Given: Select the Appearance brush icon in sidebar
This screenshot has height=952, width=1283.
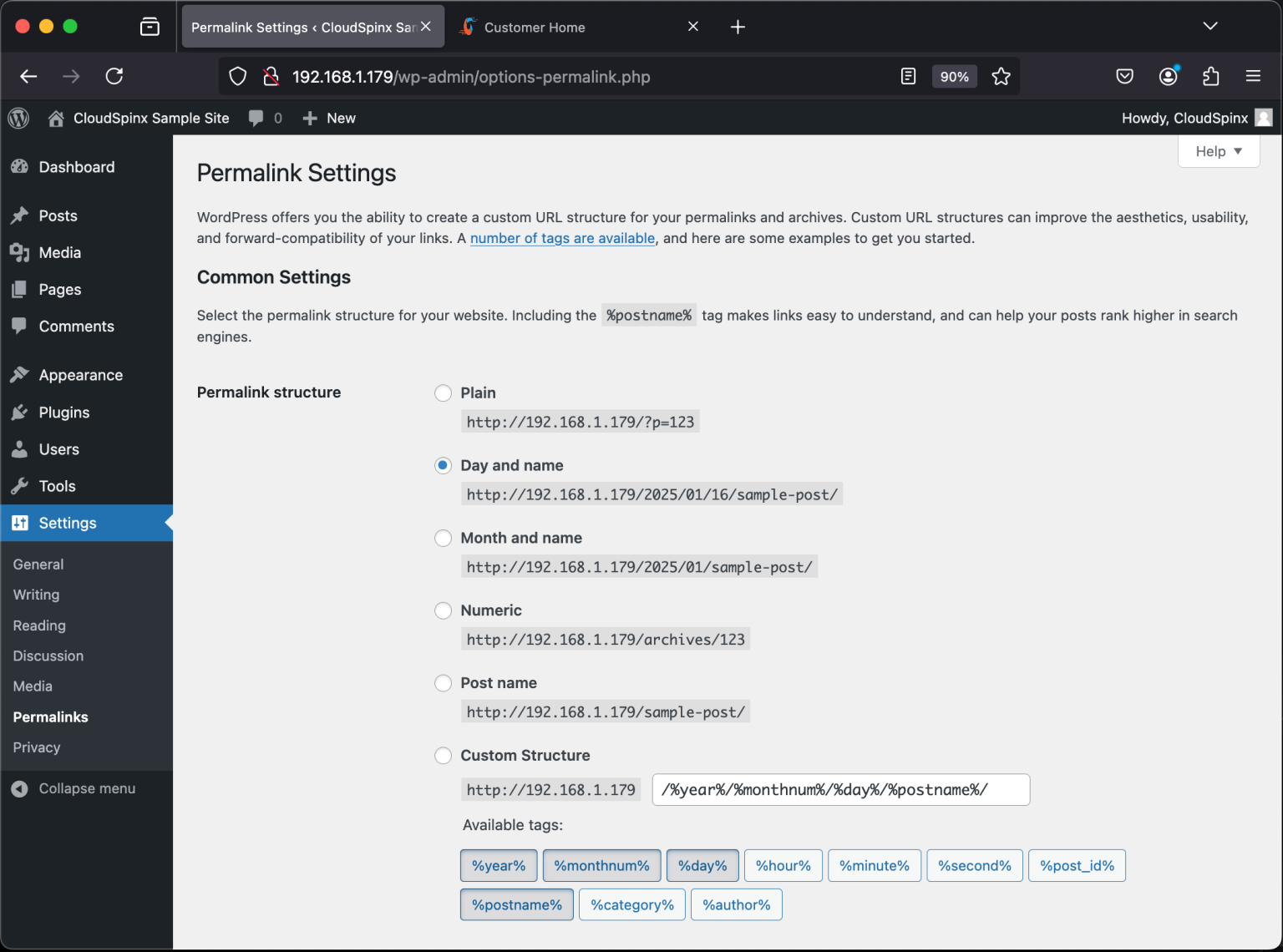Looking at the screenshot, I should click(x=20, y=374).
